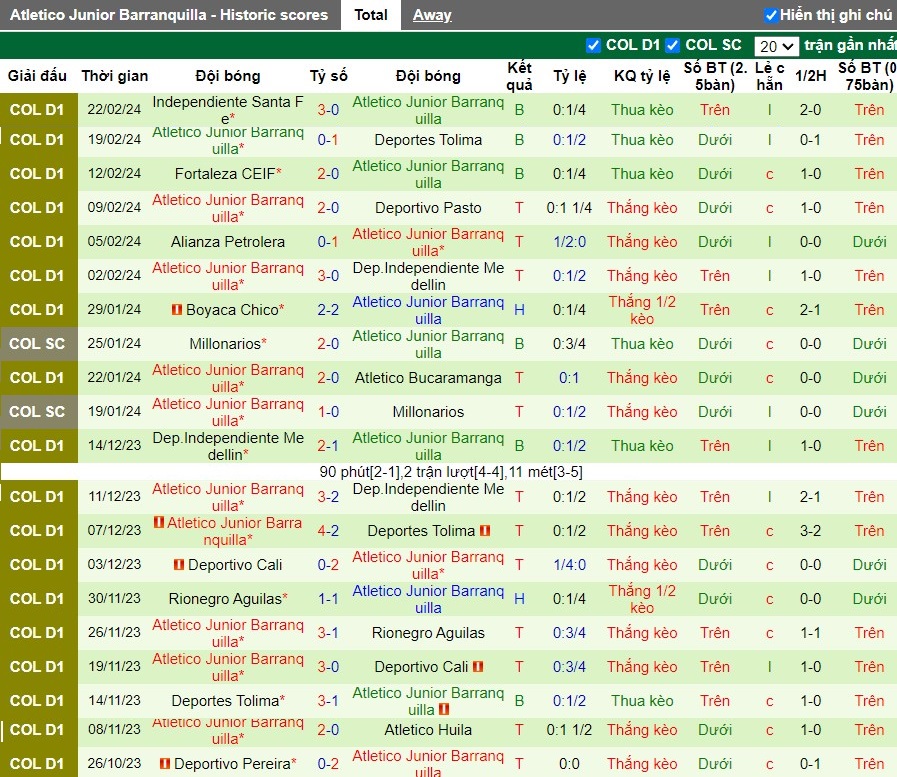Click red card icon after Deportes Tolima on 07/12/23
The width and height of the screenshot is (897, 777).
click(x=485, y=530)
